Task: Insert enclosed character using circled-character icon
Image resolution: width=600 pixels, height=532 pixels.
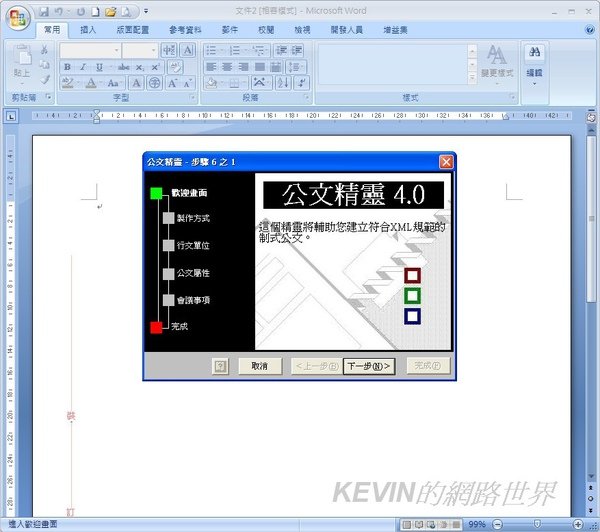Action: (155, 83)
